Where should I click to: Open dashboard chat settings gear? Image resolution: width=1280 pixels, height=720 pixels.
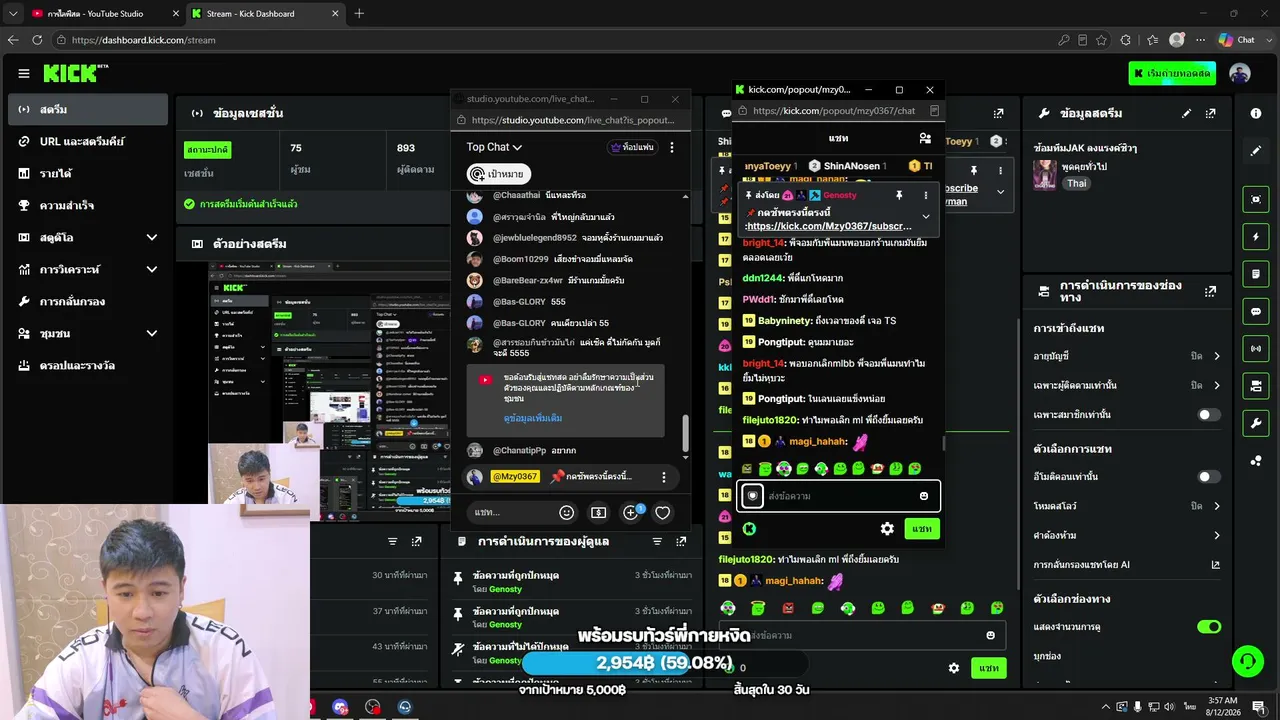tap(954, 668)
